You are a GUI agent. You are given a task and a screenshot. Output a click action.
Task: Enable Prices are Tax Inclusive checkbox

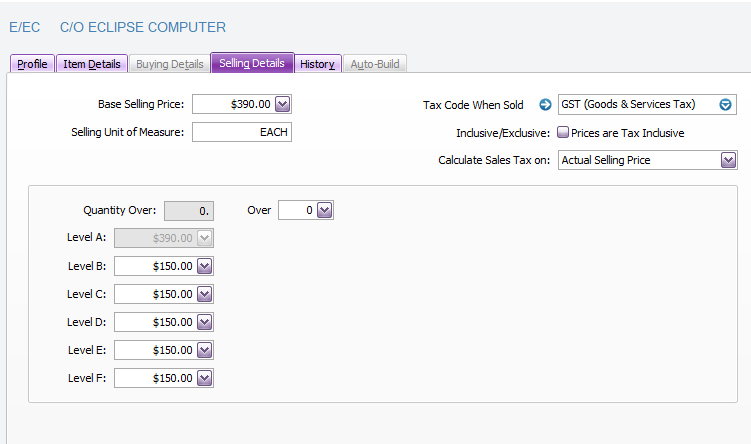coord(563,132)
